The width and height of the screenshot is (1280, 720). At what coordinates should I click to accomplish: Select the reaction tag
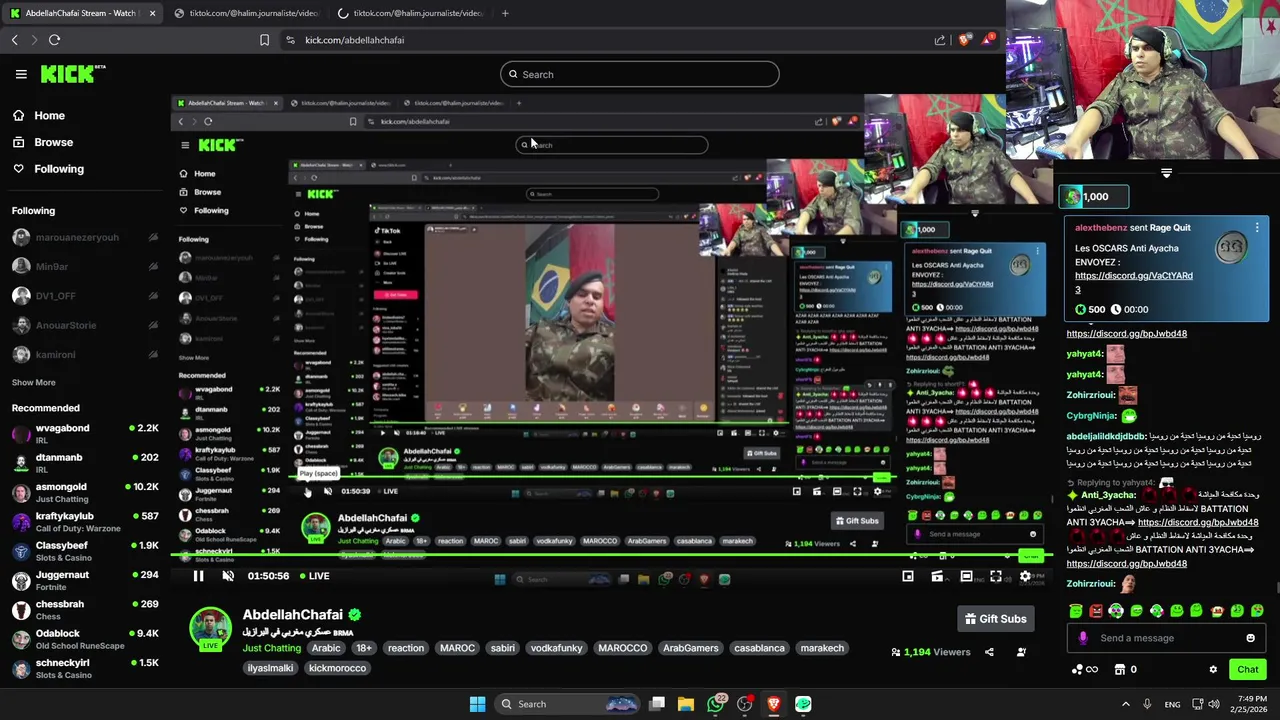pyautogui.click(x=406, y=648)
